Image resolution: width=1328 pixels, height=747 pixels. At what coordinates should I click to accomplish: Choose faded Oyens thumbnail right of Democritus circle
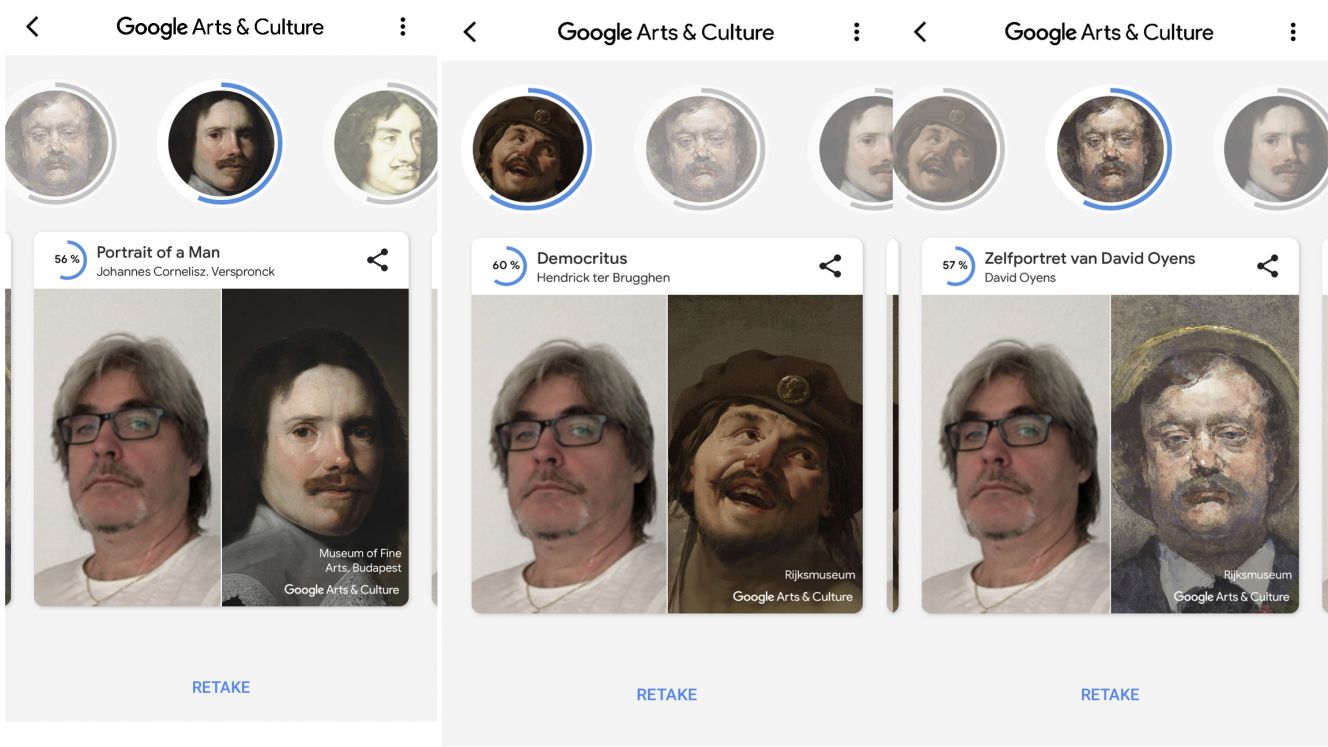[x=700, y=148]
